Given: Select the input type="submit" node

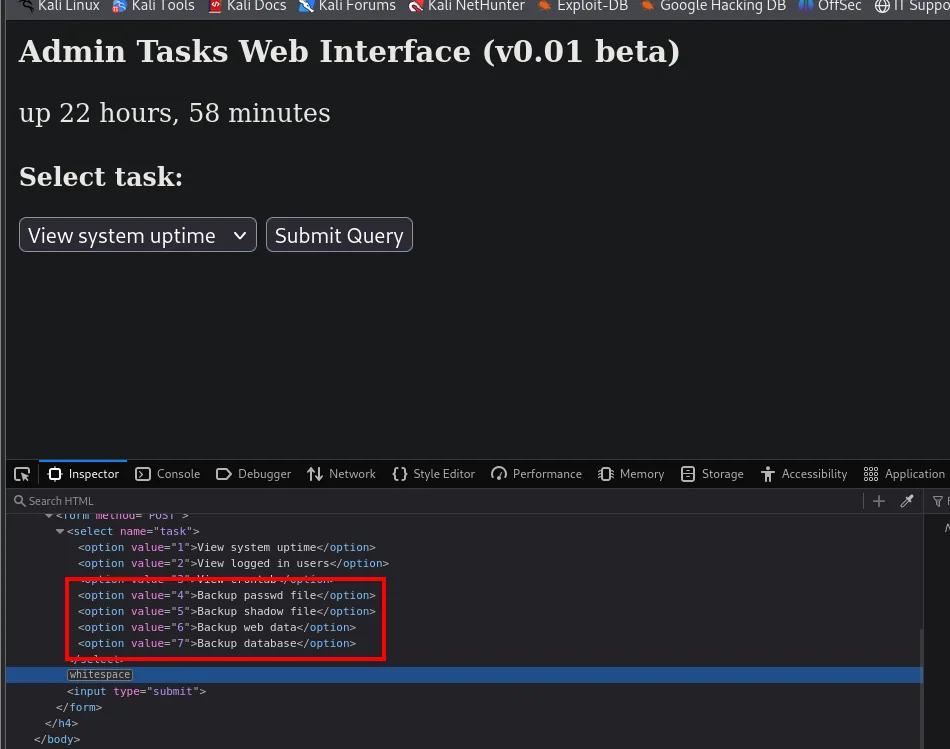Looking at the screenshot, I should pyautogui.click(x=136, y=691).
